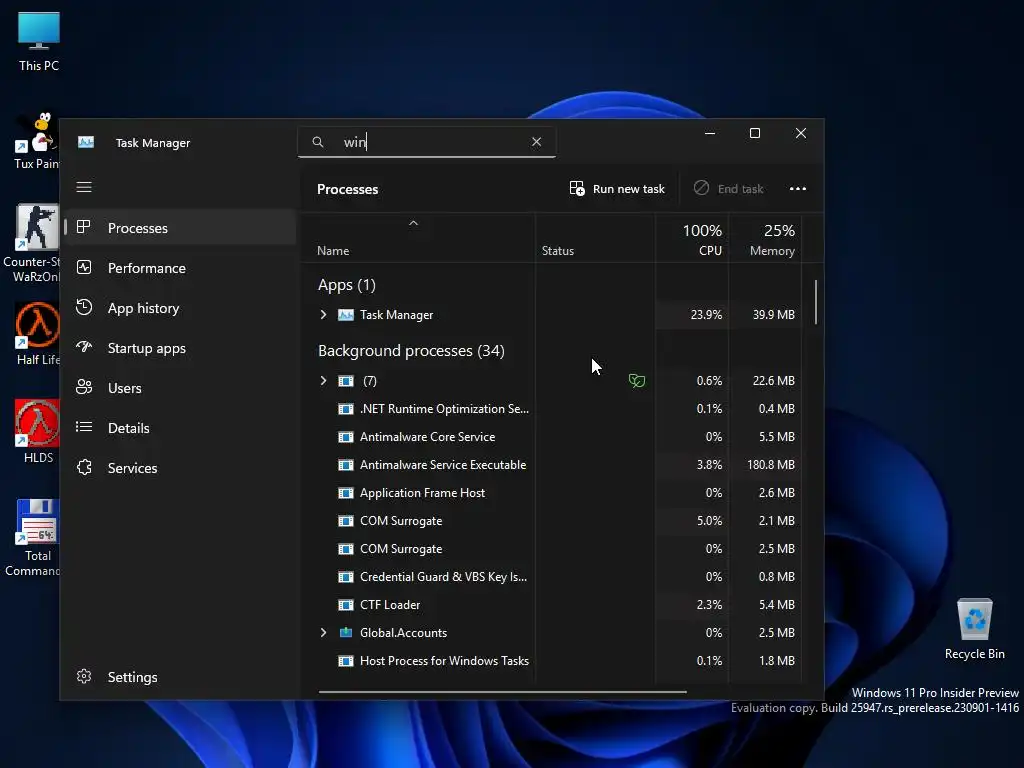Click the Services puzzle gear icon

pos(84,467)
